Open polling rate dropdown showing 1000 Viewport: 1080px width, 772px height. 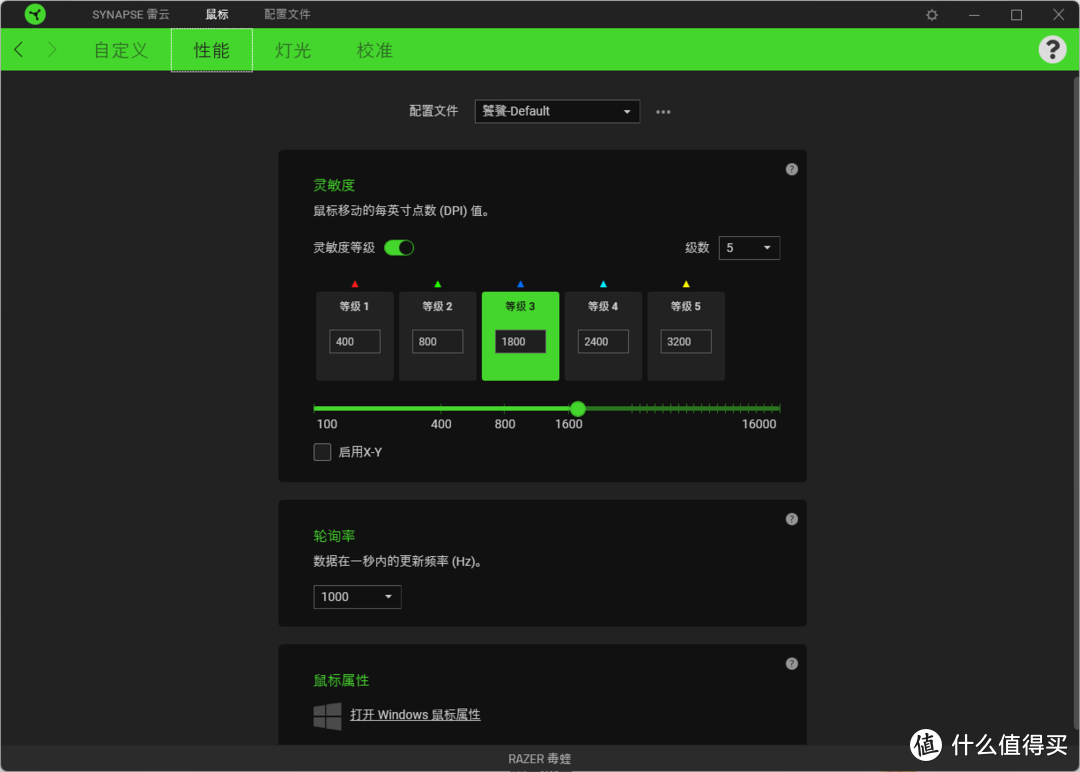(x=357, y=596)
